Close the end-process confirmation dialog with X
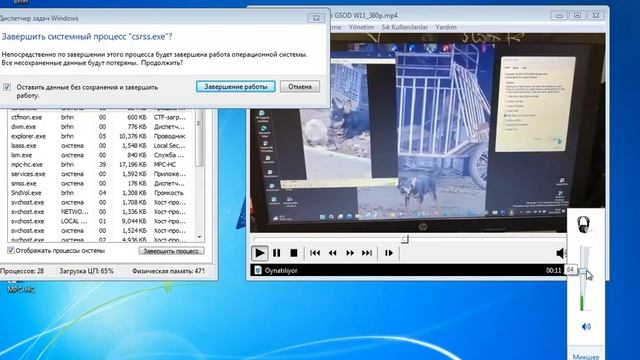Viewport: 640px width, 360px height. [316, 18]
